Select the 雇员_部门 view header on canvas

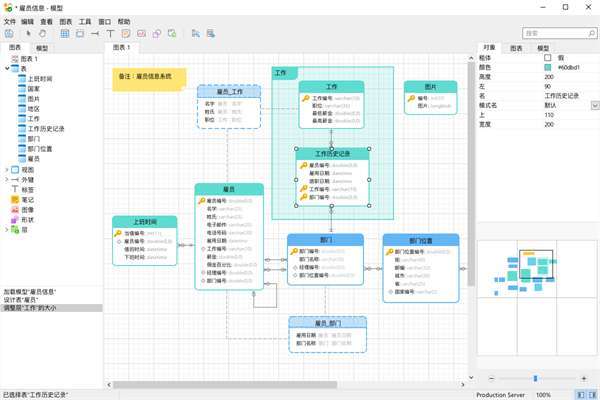click(x=328, y=323)
